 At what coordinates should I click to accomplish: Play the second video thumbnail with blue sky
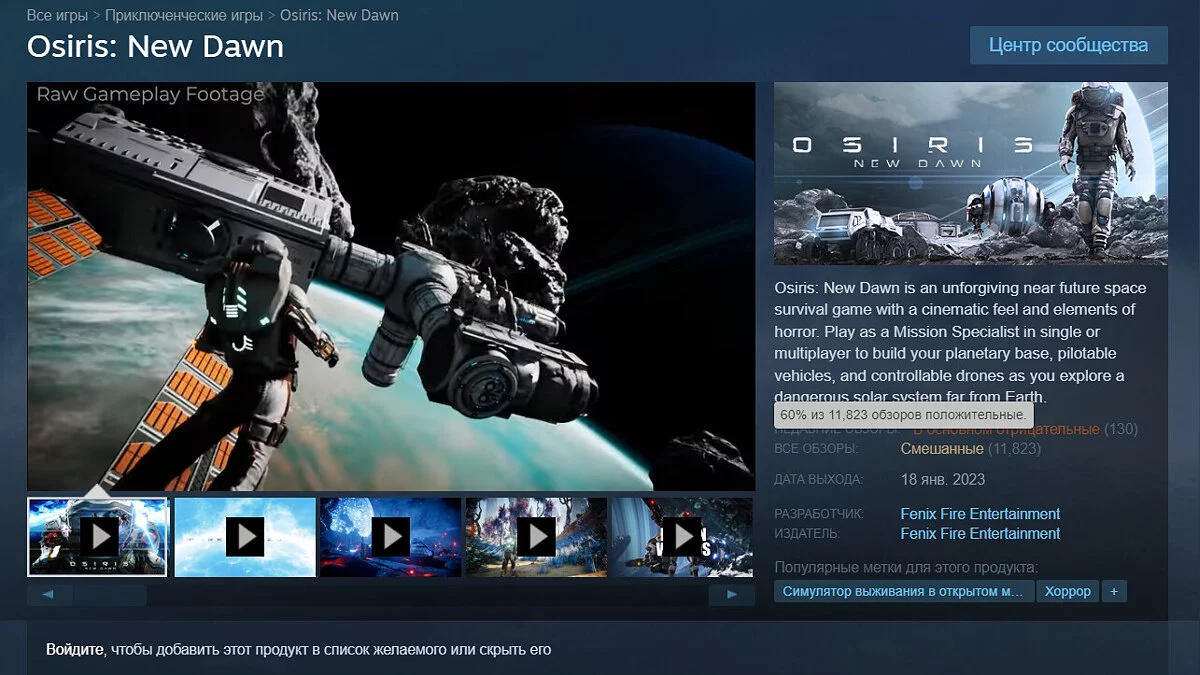[x=244, y=537]
